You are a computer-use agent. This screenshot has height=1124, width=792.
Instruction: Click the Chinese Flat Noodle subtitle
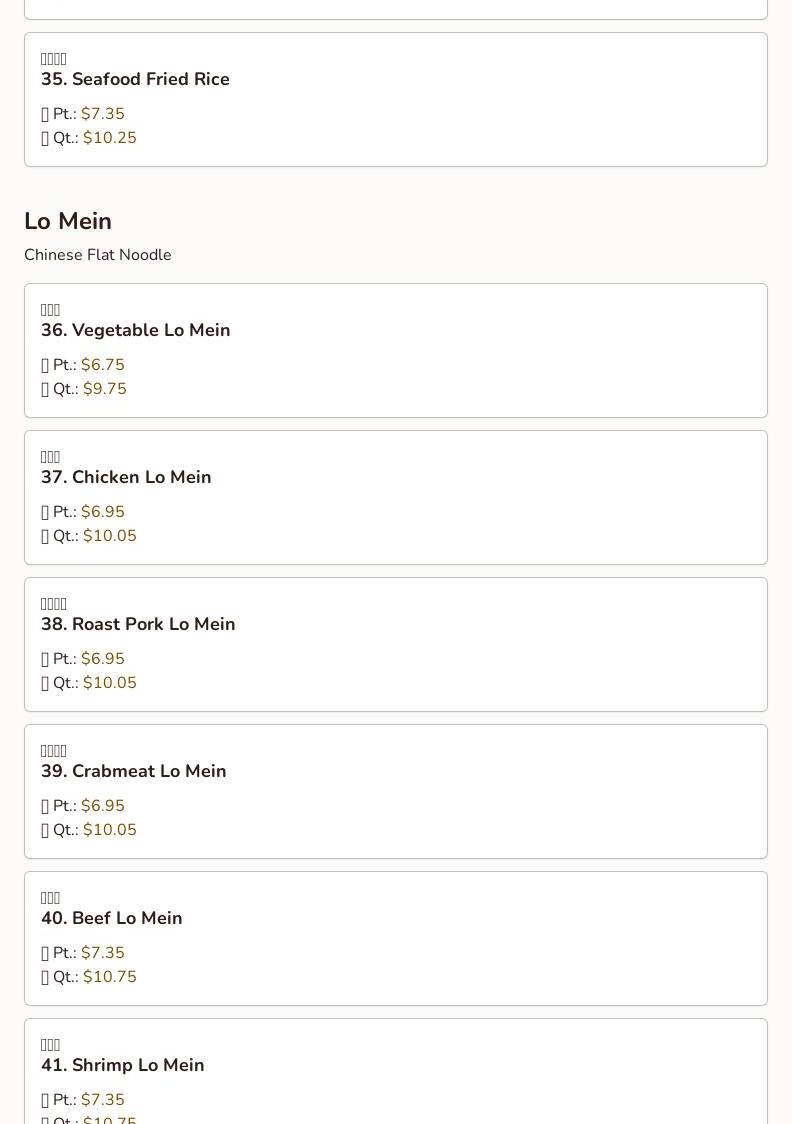pos(98,255)
